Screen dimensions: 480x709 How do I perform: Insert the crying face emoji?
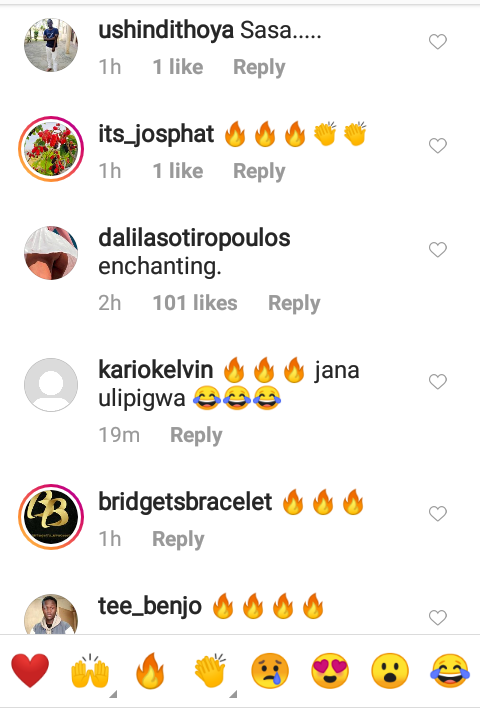[270, 671]
